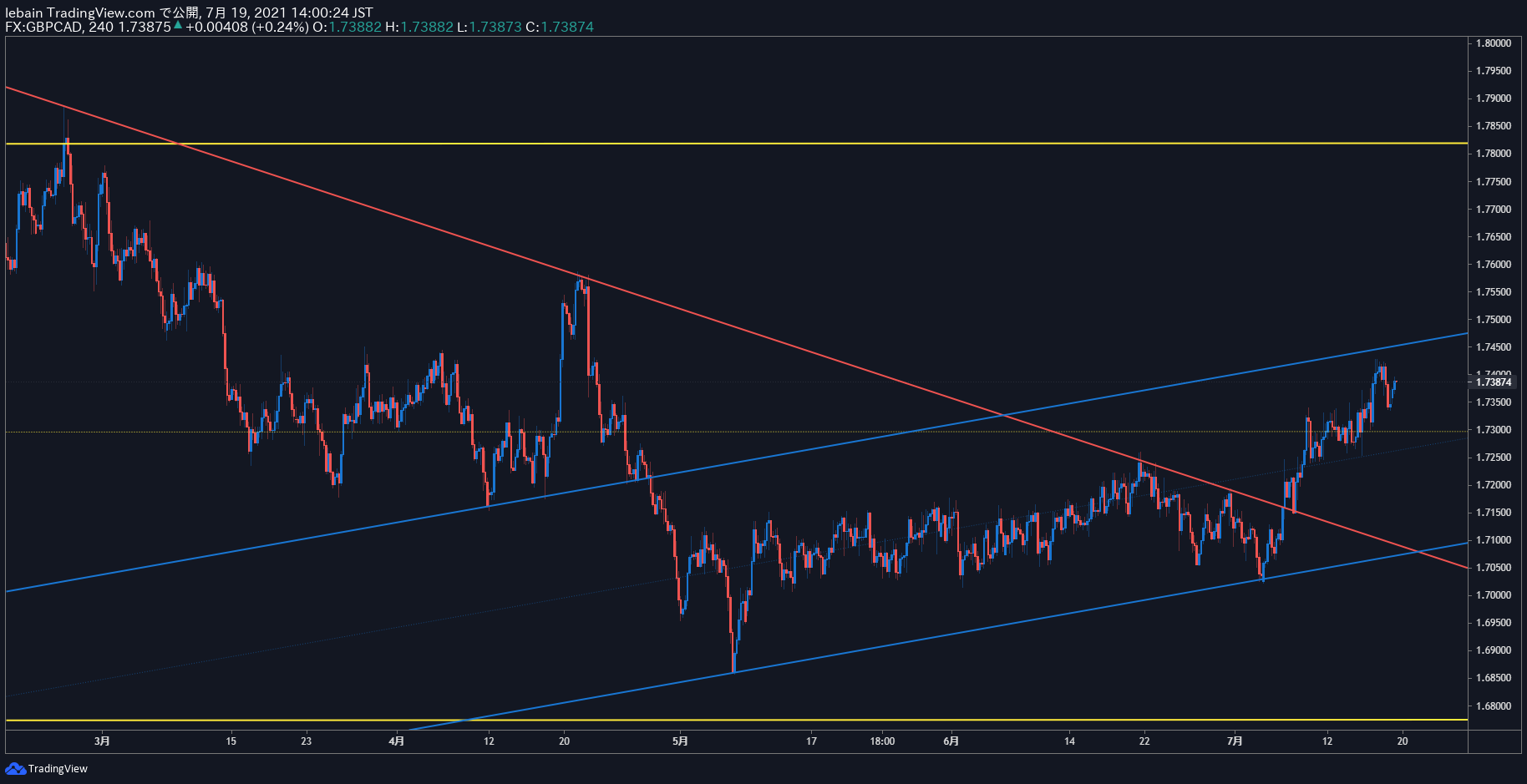This screenshot has height=784, width=1527.
Task: Click the 17 date axis label
Action: click(811, 741)
